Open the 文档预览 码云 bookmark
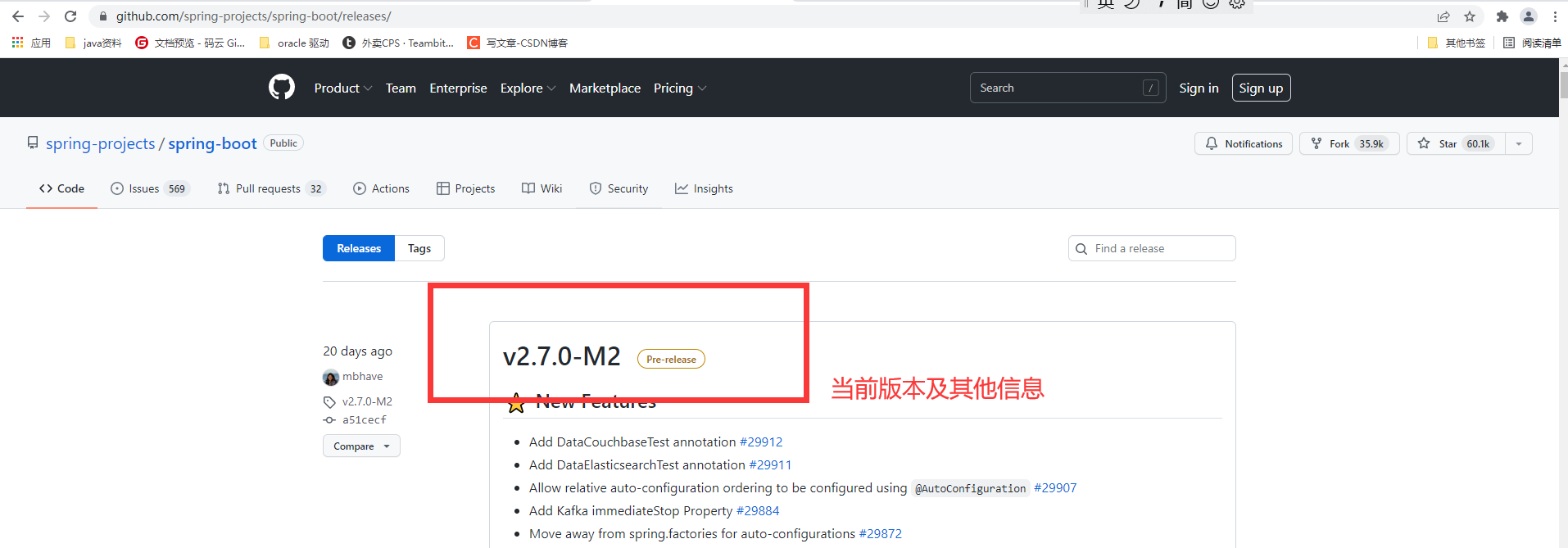The height and width of the screenshot is (548, 1568). pos(190,43)
